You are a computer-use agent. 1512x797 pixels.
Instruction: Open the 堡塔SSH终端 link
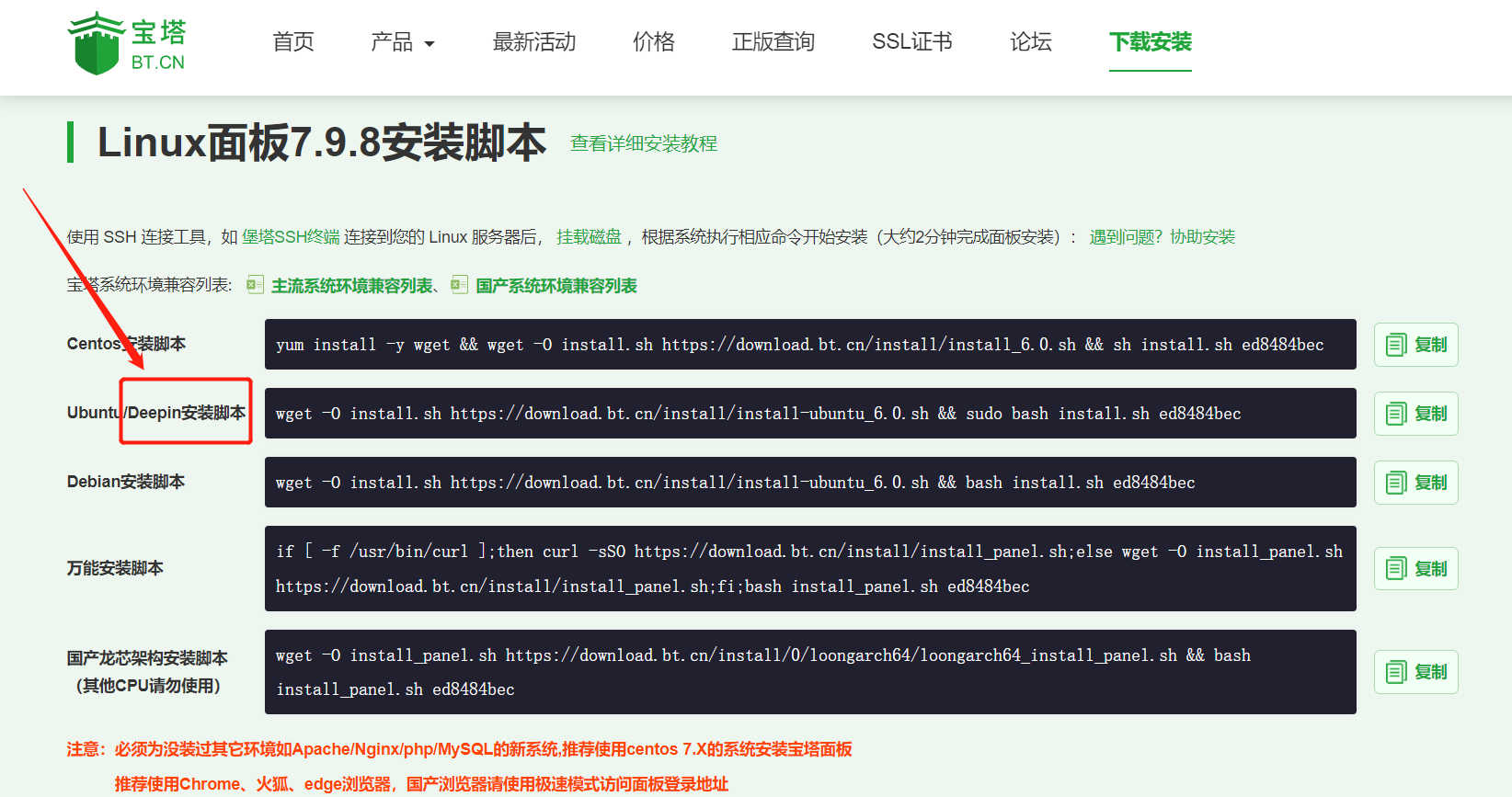[291, 237]
